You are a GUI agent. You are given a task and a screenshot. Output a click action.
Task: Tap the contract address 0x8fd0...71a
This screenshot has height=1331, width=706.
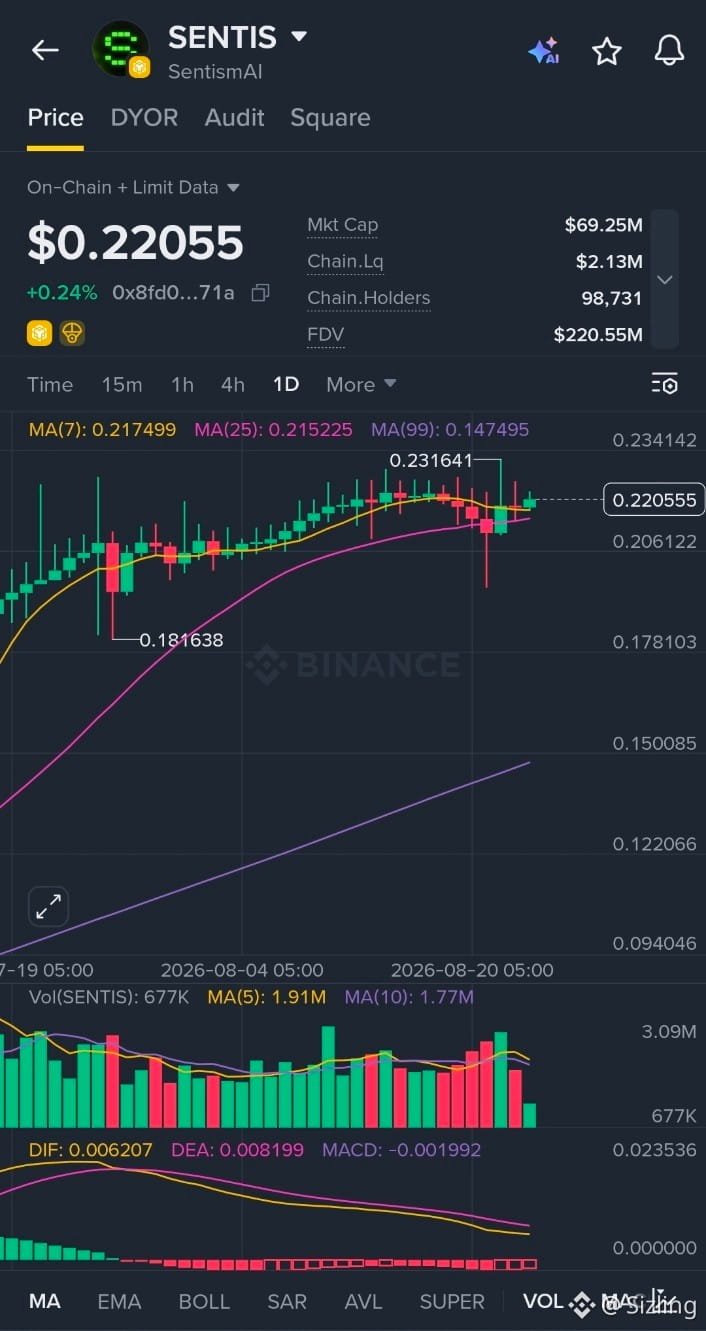(x=173, y=293)
